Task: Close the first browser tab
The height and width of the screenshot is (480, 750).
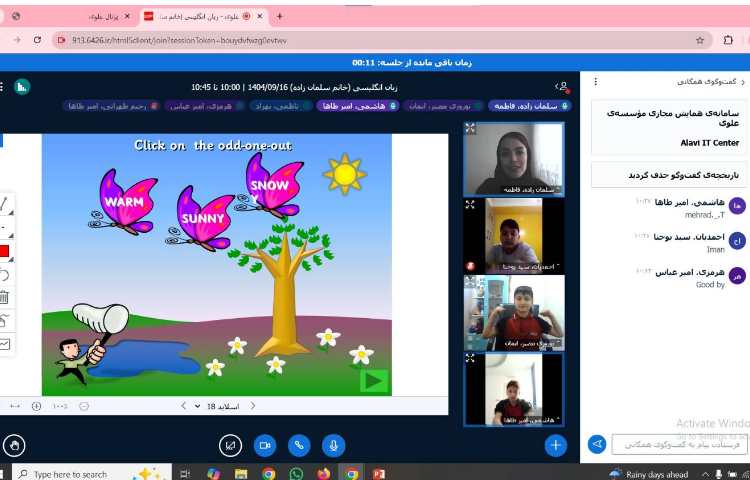Action: click(x=127, y=16)
